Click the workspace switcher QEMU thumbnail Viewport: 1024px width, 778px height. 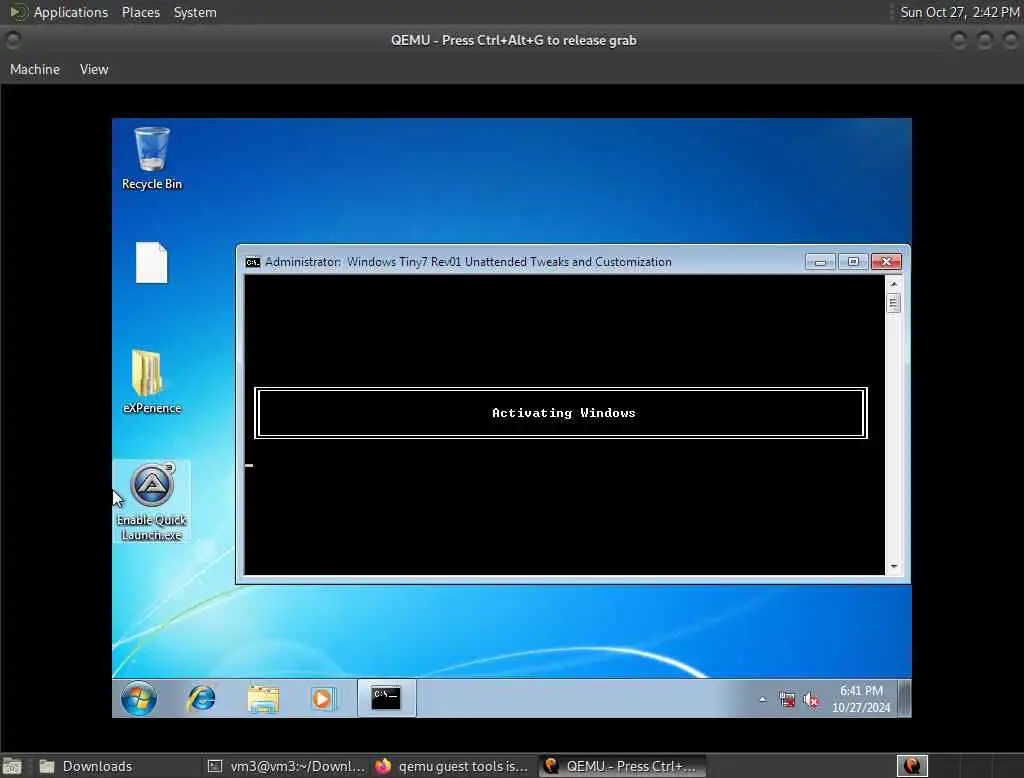point(912,766)
